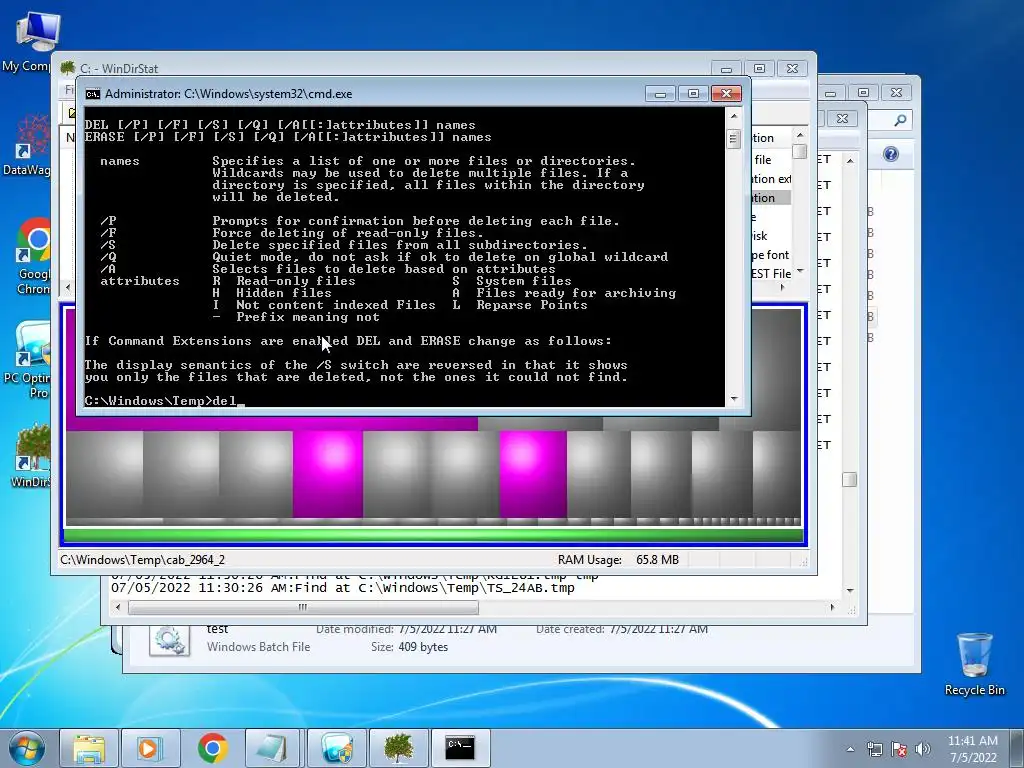
Task: Click the log window's scroll down arrow
Action: point(850,590)
